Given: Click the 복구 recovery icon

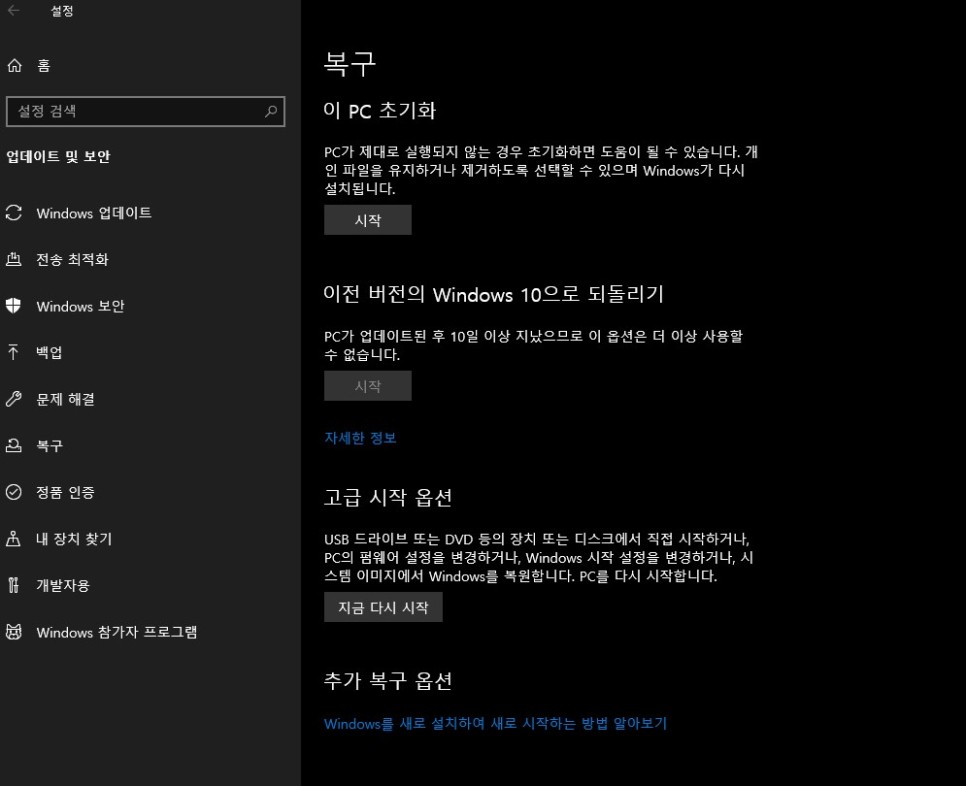Looking at the screenshot, I should [x=14, y=445].
